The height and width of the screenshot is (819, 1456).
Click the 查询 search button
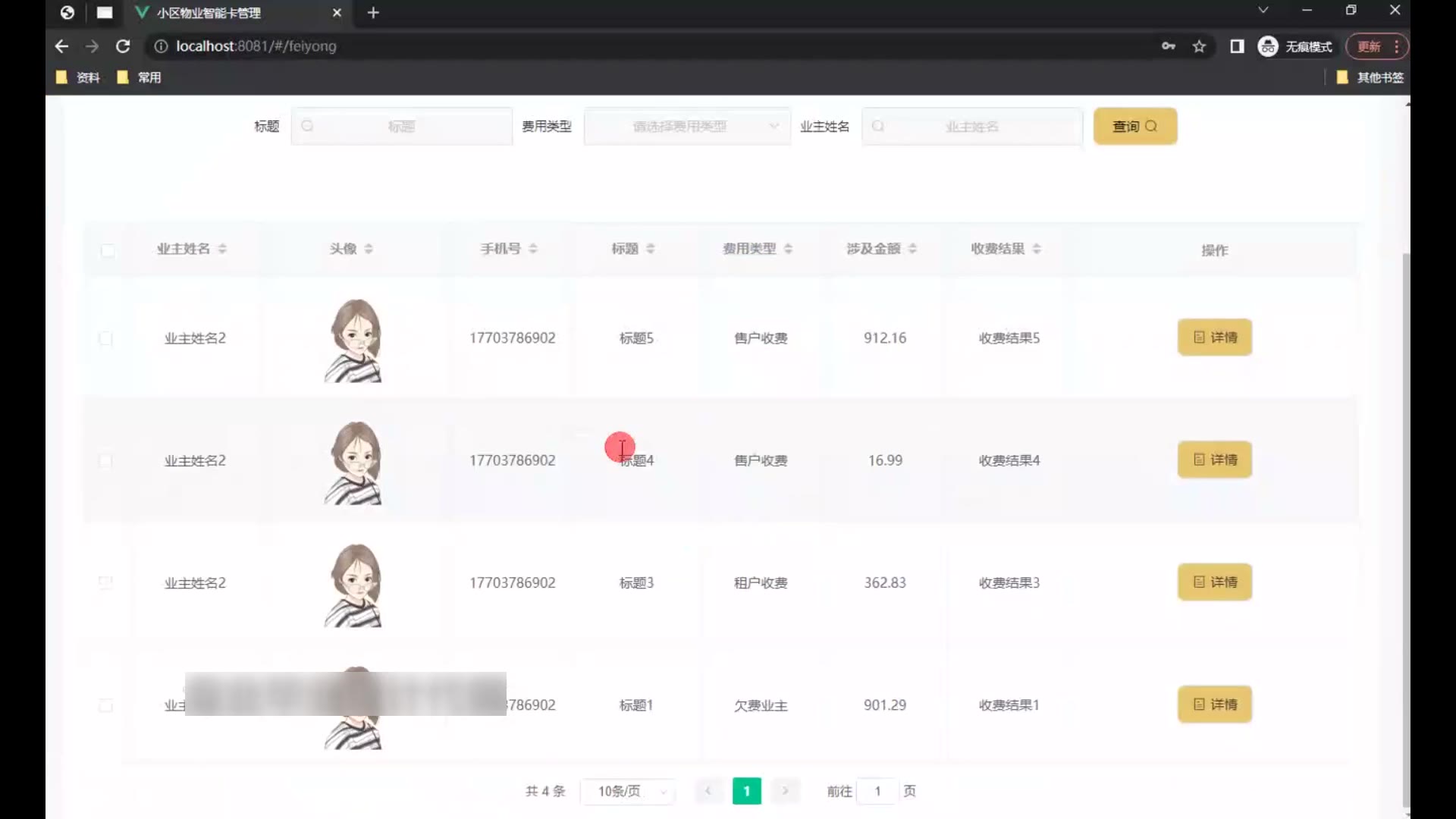point(1134,127)
